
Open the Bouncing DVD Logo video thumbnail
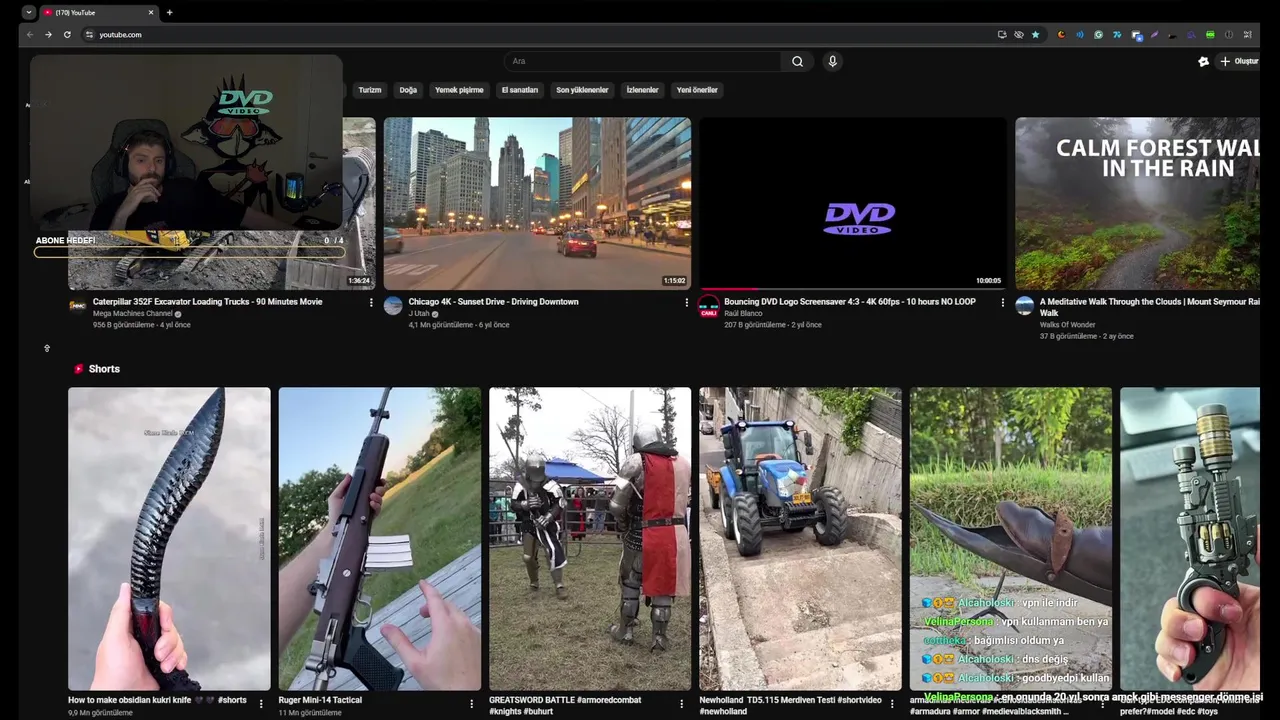(x=853, y=204)
